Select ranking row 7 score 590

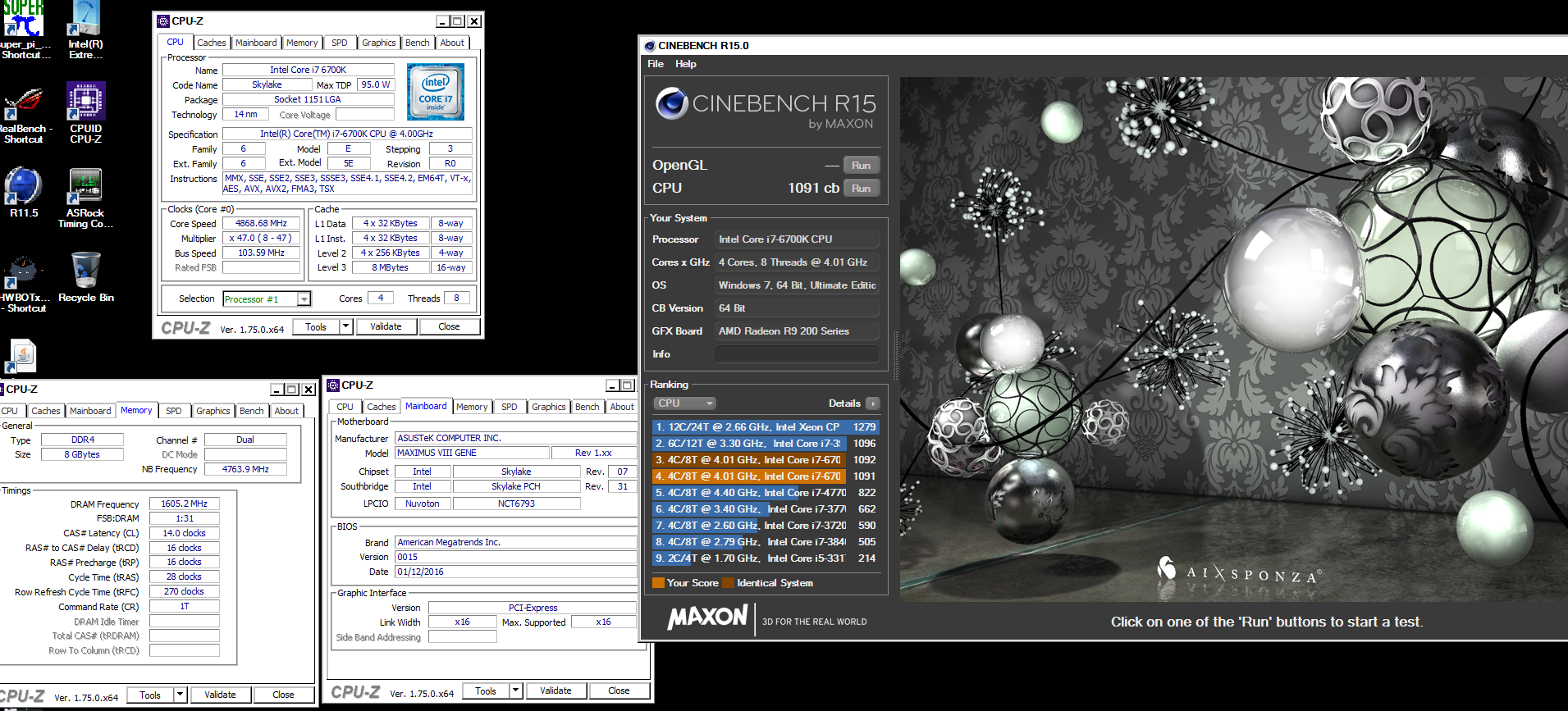tap(766, 526)
